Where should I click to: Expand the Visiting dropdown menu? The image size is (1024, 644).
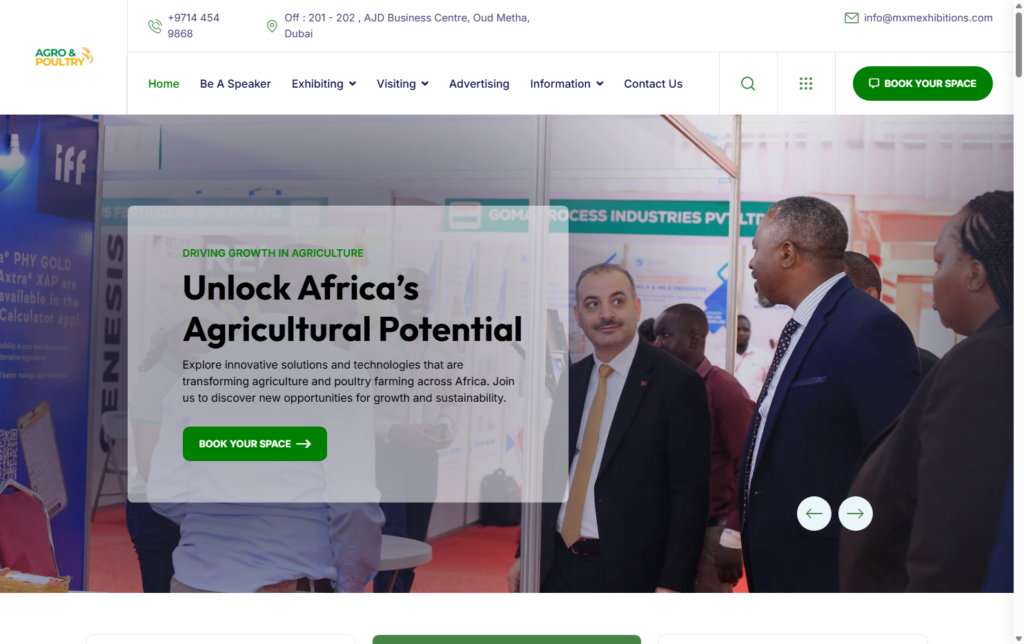tap(402, 84)
